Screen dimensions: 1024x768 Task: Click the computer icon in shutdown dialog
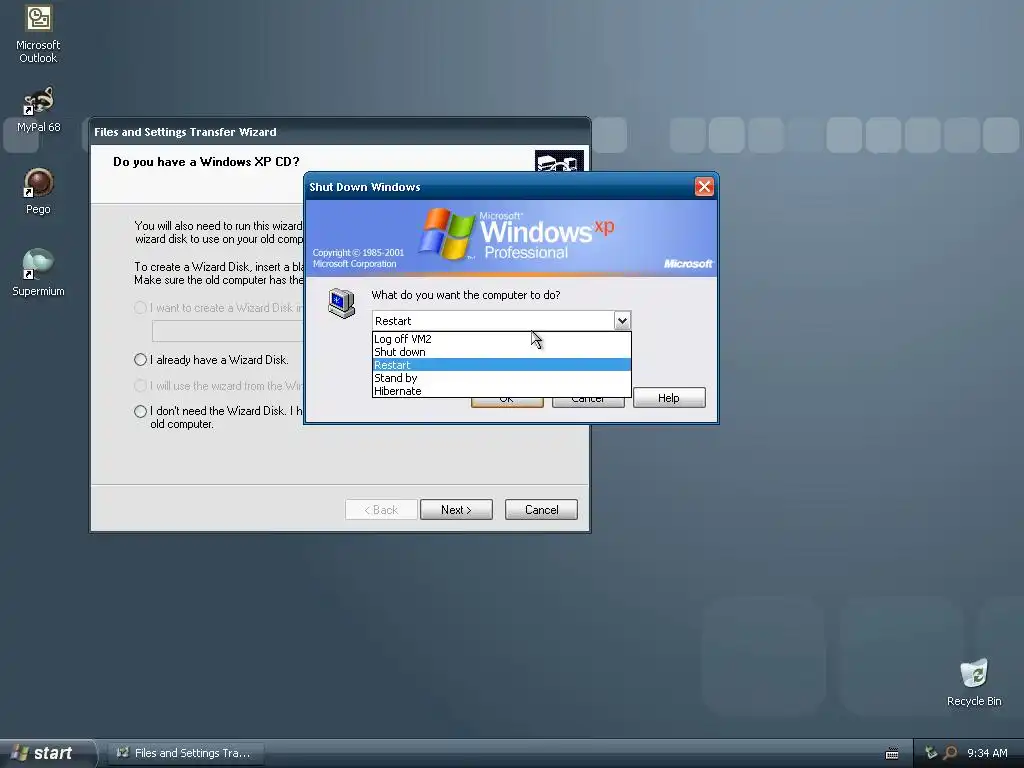[x=342, y=303]
